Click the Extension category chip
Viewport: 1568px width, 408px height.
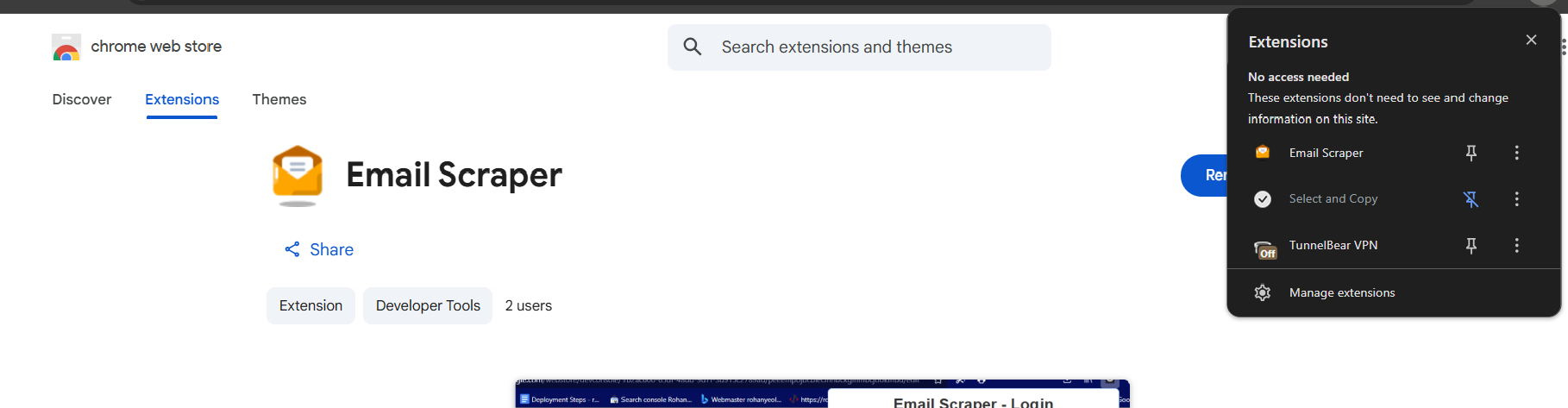pos(310,305)
